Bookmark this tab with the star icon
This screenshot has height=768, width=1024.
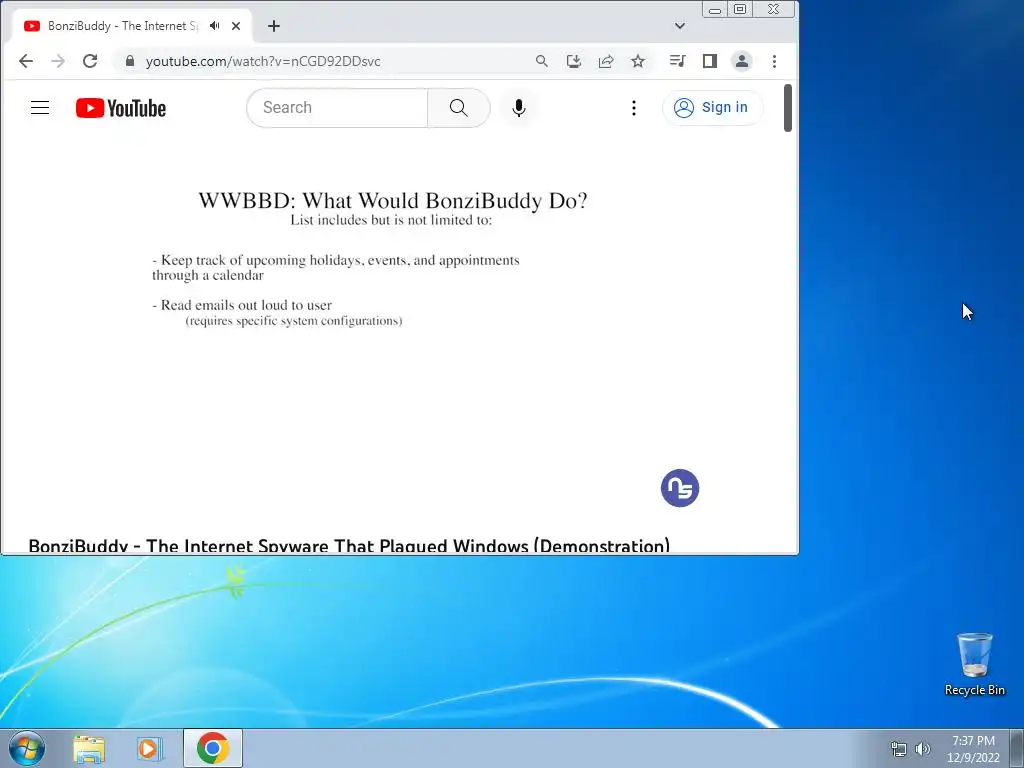coord(638,61)
